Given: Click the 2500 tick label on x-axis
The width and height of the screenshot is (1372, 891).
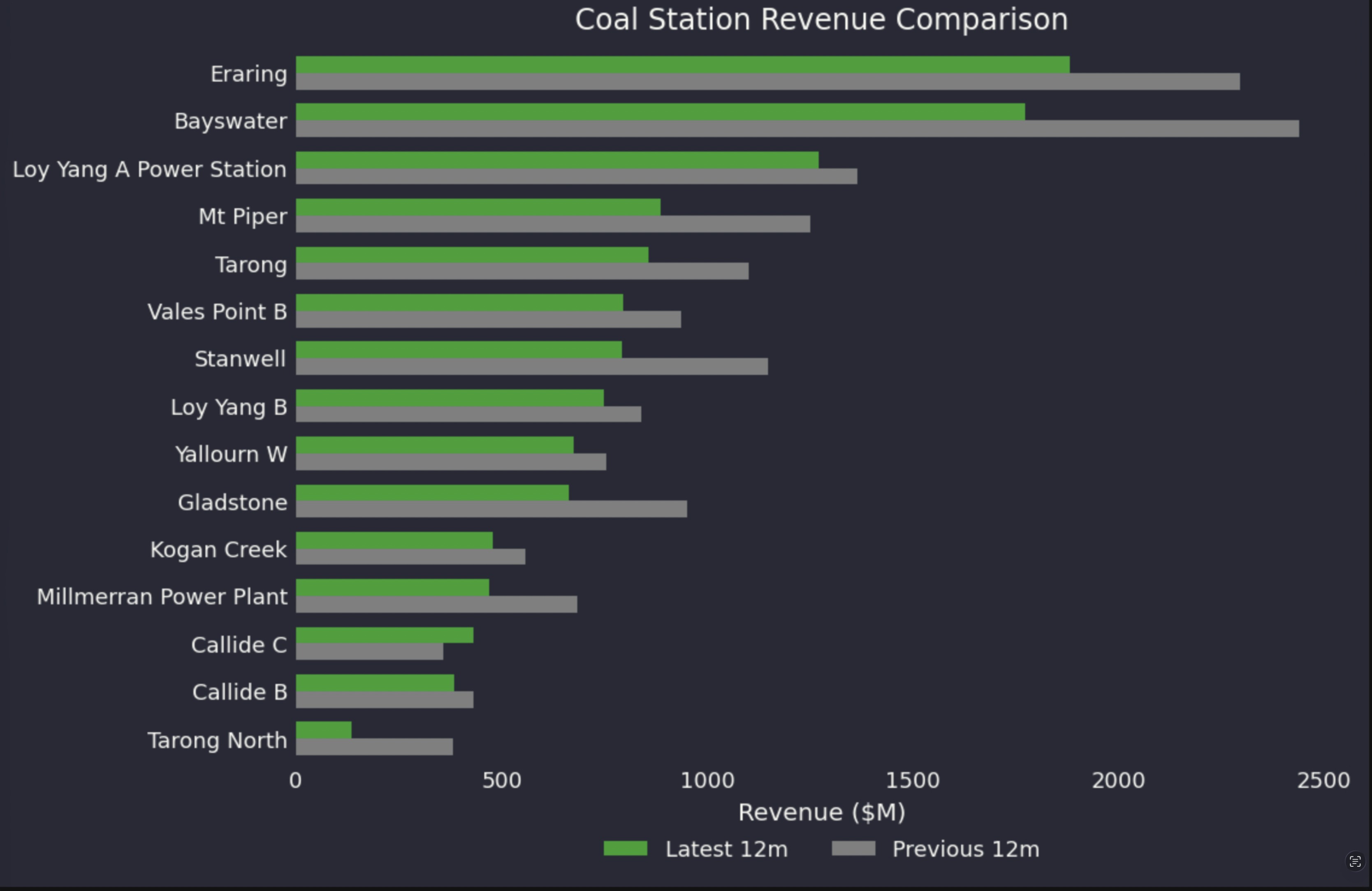Looking at the screenshot, I should [x=1323, y=780].
